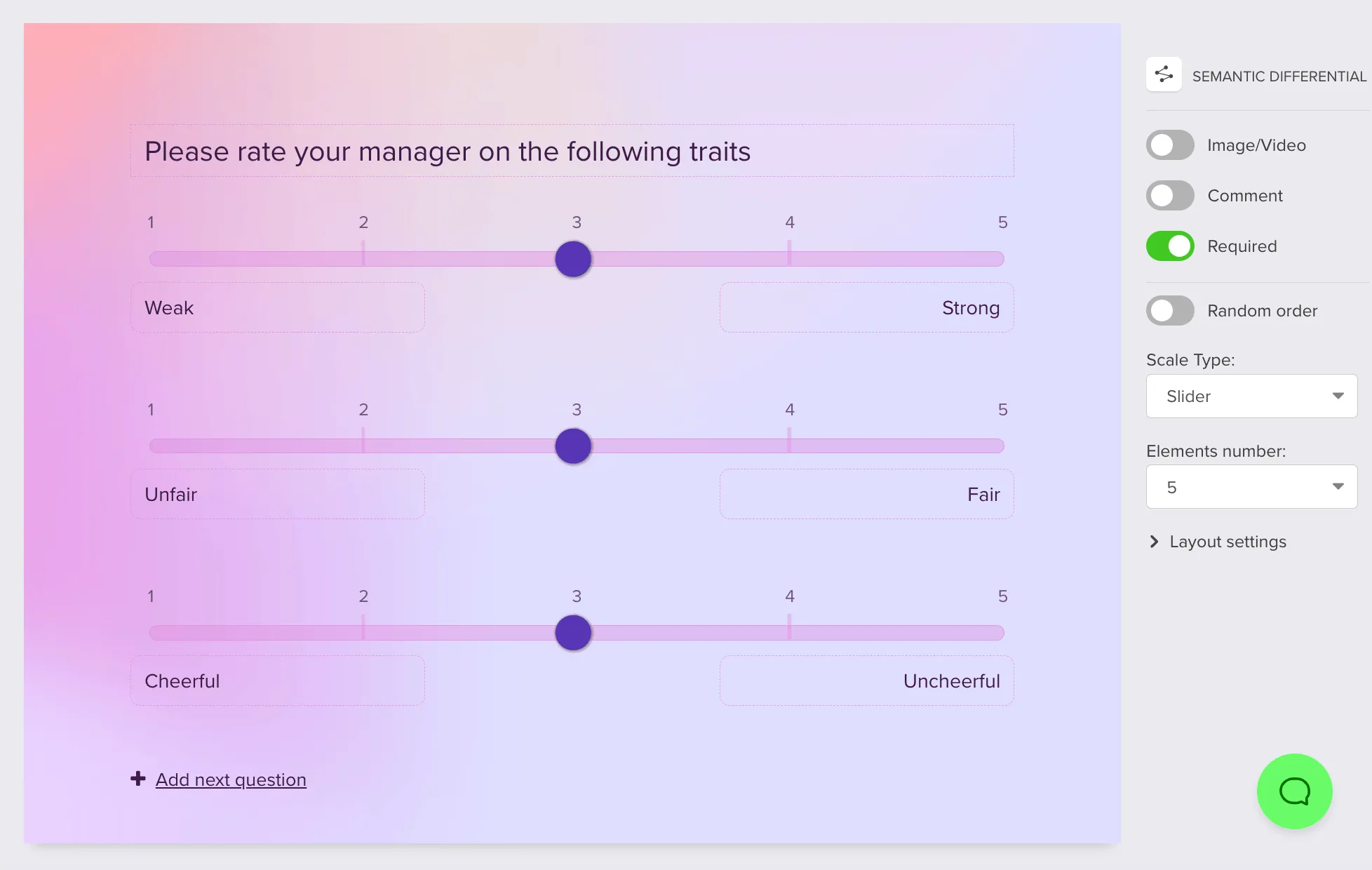1372x870 pixels.
Task: Edit the Uncheerful label field
Action: (866, 681)
